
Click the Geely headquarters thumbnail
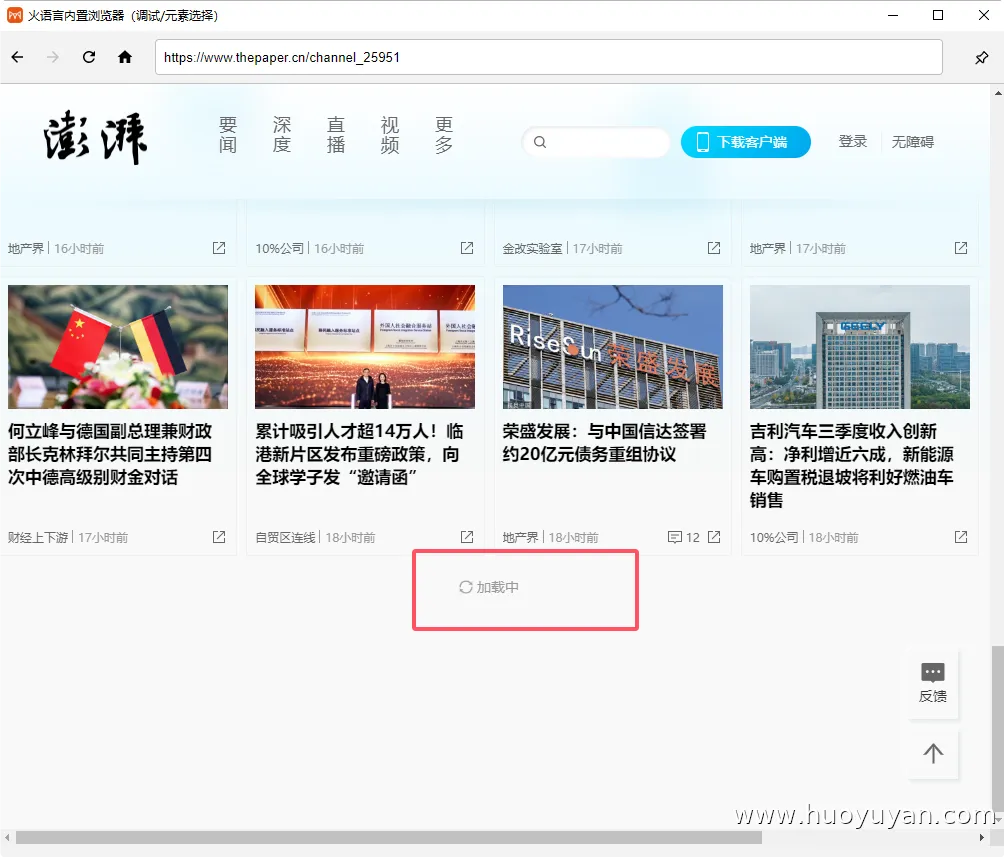860,347
